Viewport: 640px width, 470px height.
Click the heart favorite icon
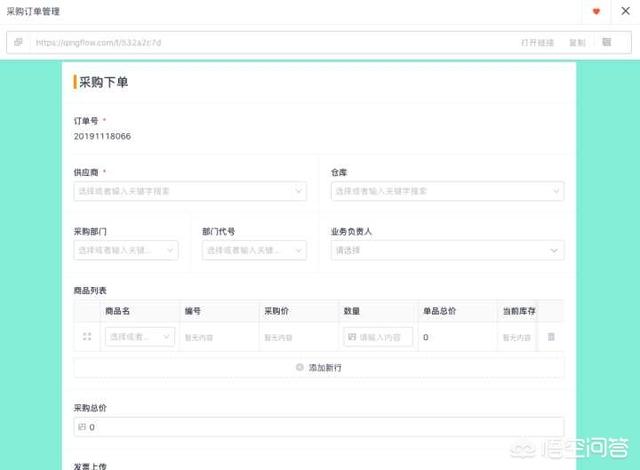597,11
